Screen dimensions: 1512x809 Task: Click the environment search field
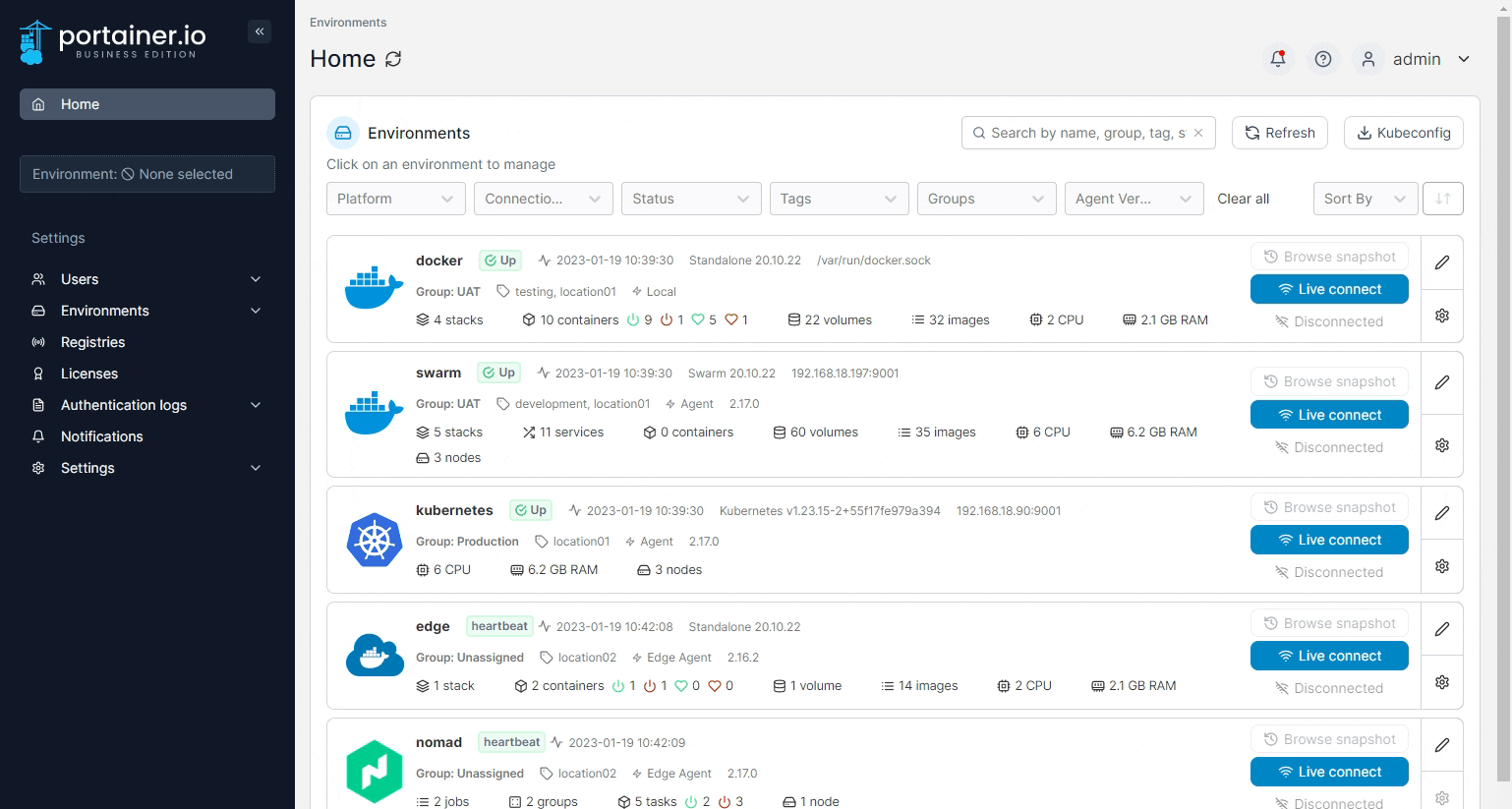pos(1081,133)
